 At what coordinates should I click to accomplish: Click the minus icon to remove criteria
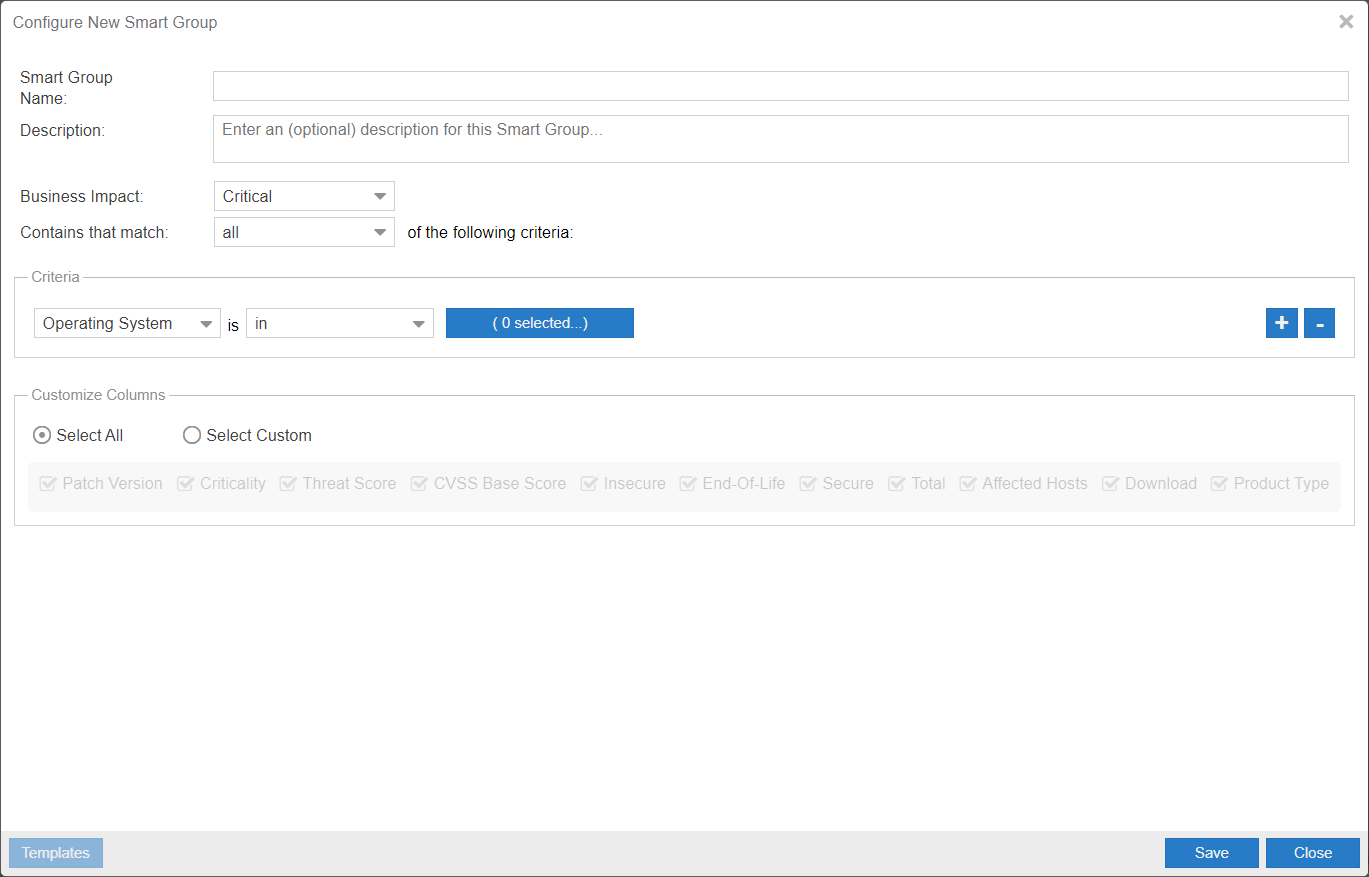coord(1319,323)
